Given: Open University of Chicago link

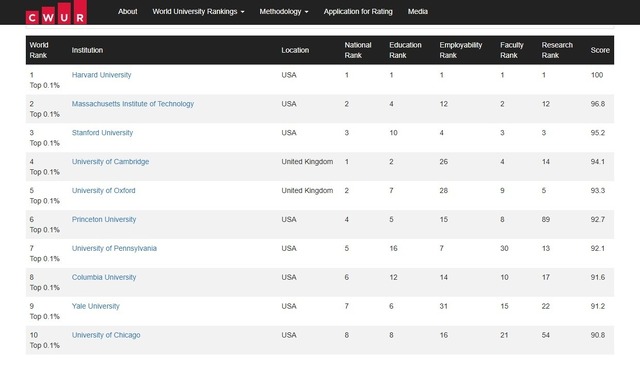Looking at the screenshot, I should coord(106,335).
